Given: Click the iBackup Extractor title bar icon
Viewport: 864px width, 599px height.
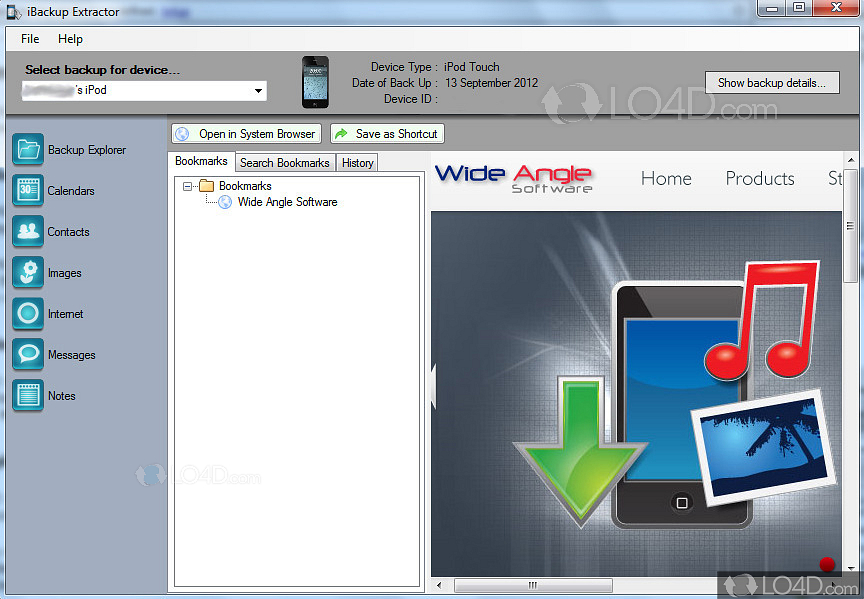Looking at the screenshot, I should coord(14,12).
